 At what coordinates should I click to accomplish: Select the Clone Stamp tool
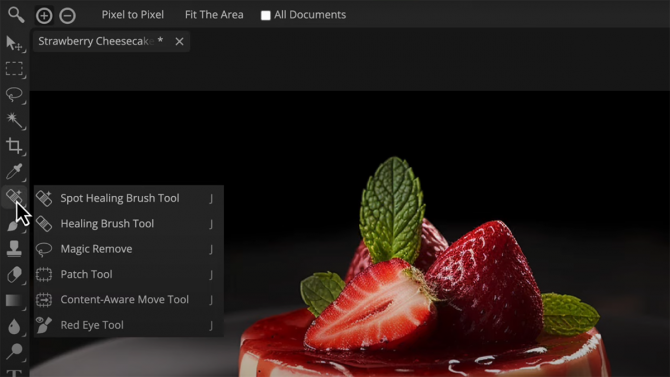(15, 248)
